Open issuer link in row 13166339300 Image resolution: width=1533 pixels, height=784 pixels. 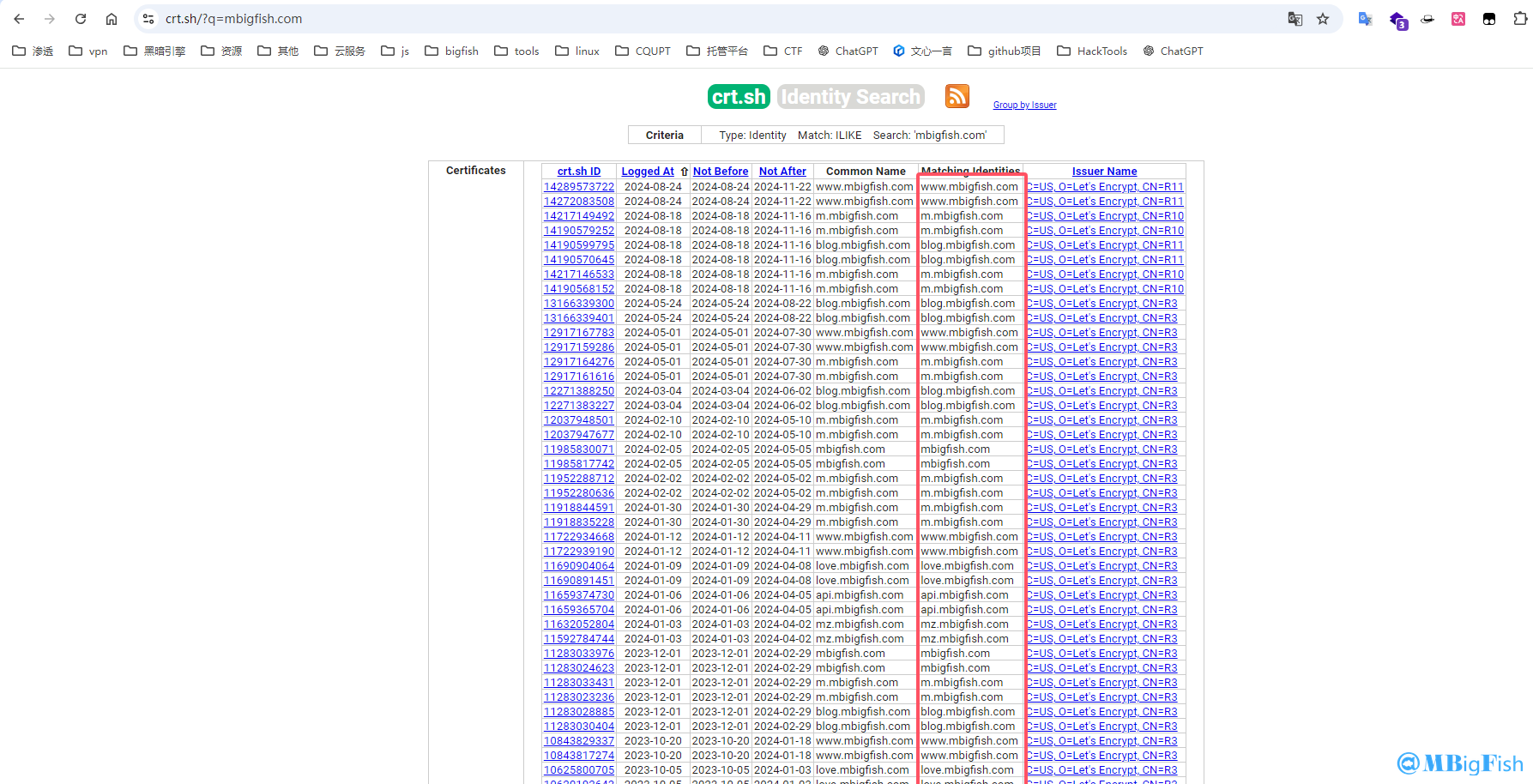tap(1101, 304)
